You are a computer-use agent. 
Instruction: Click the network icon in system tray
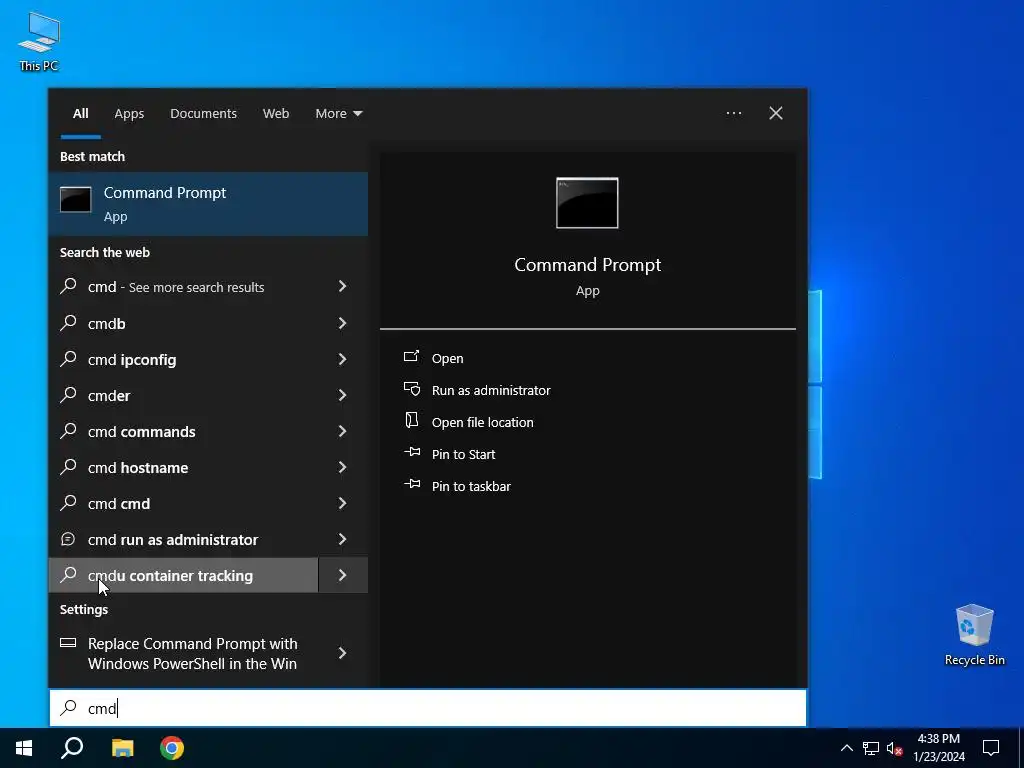click(871, 748)
